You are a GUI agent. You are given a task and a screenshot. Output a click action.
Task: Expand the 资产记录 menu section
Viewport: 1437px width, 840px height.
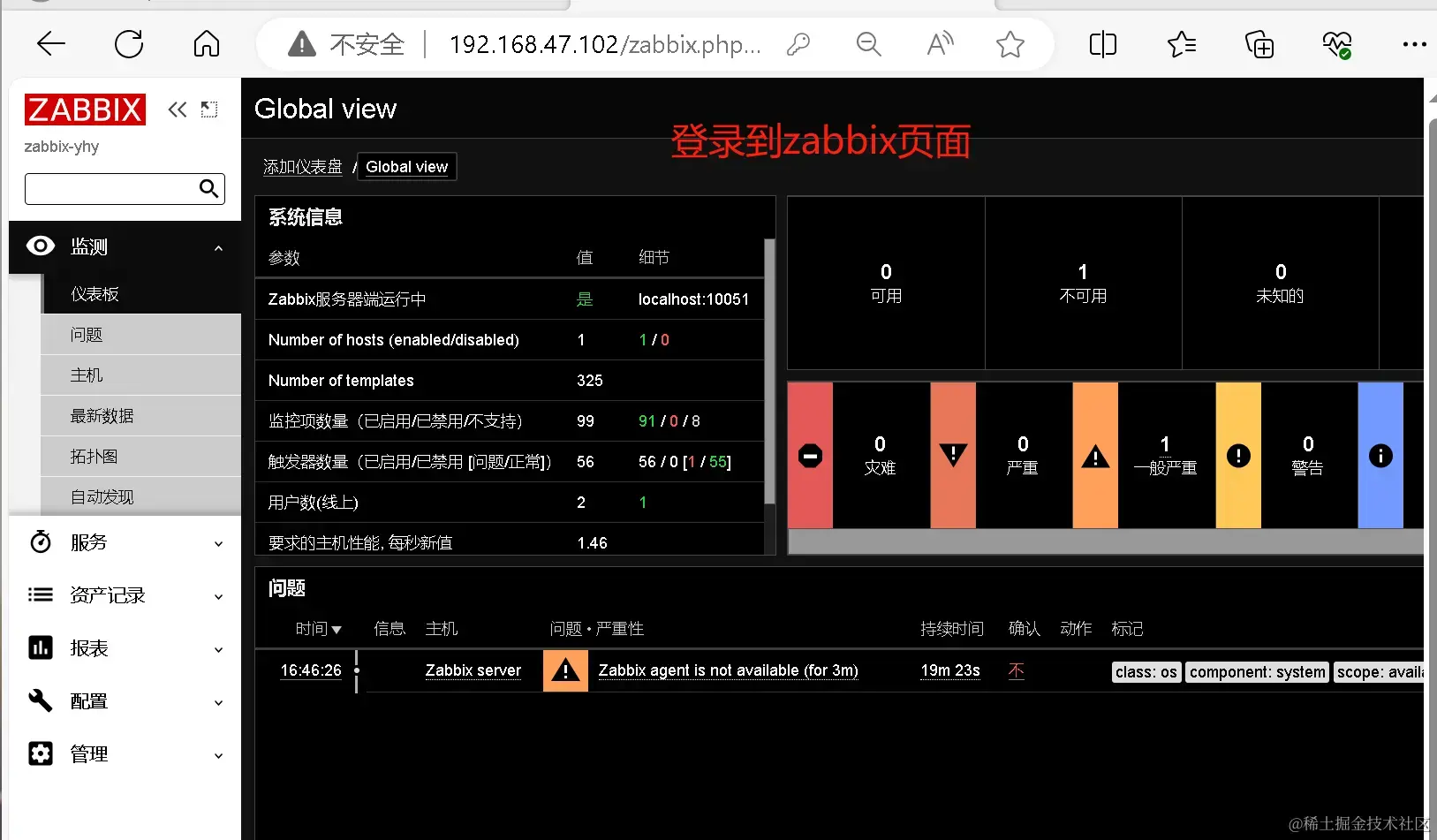(218, 597)
